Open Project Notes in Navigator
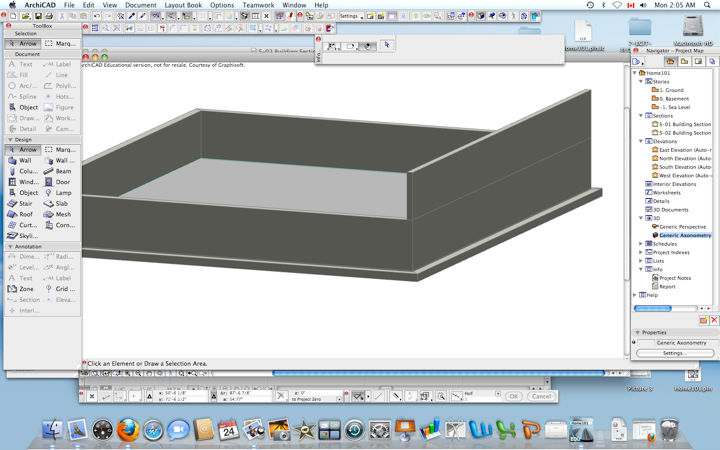 (x=671, y=278)
